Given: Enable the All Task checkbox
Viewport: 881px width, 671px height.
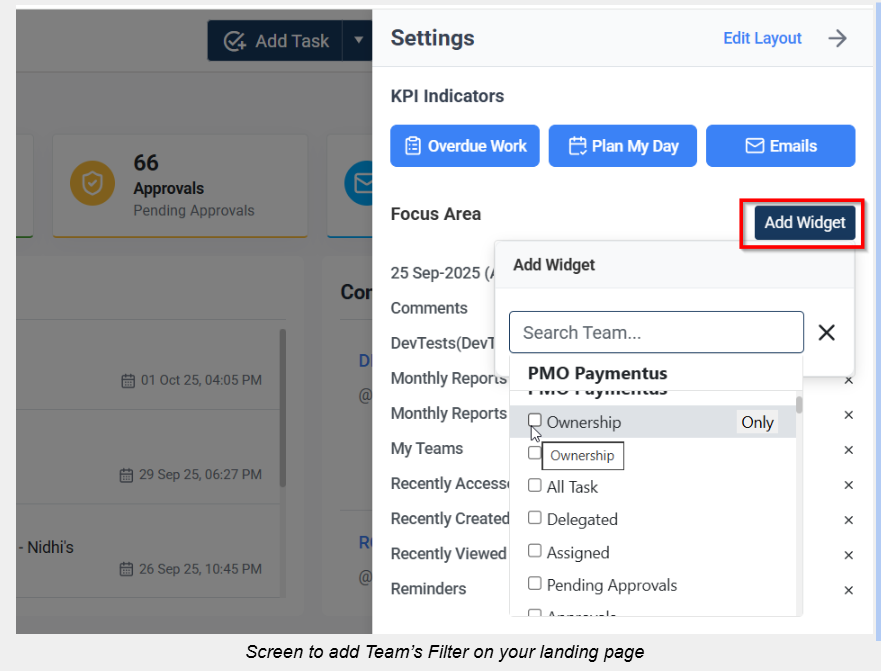Looking at the screenshot, I should coord(535,486).
